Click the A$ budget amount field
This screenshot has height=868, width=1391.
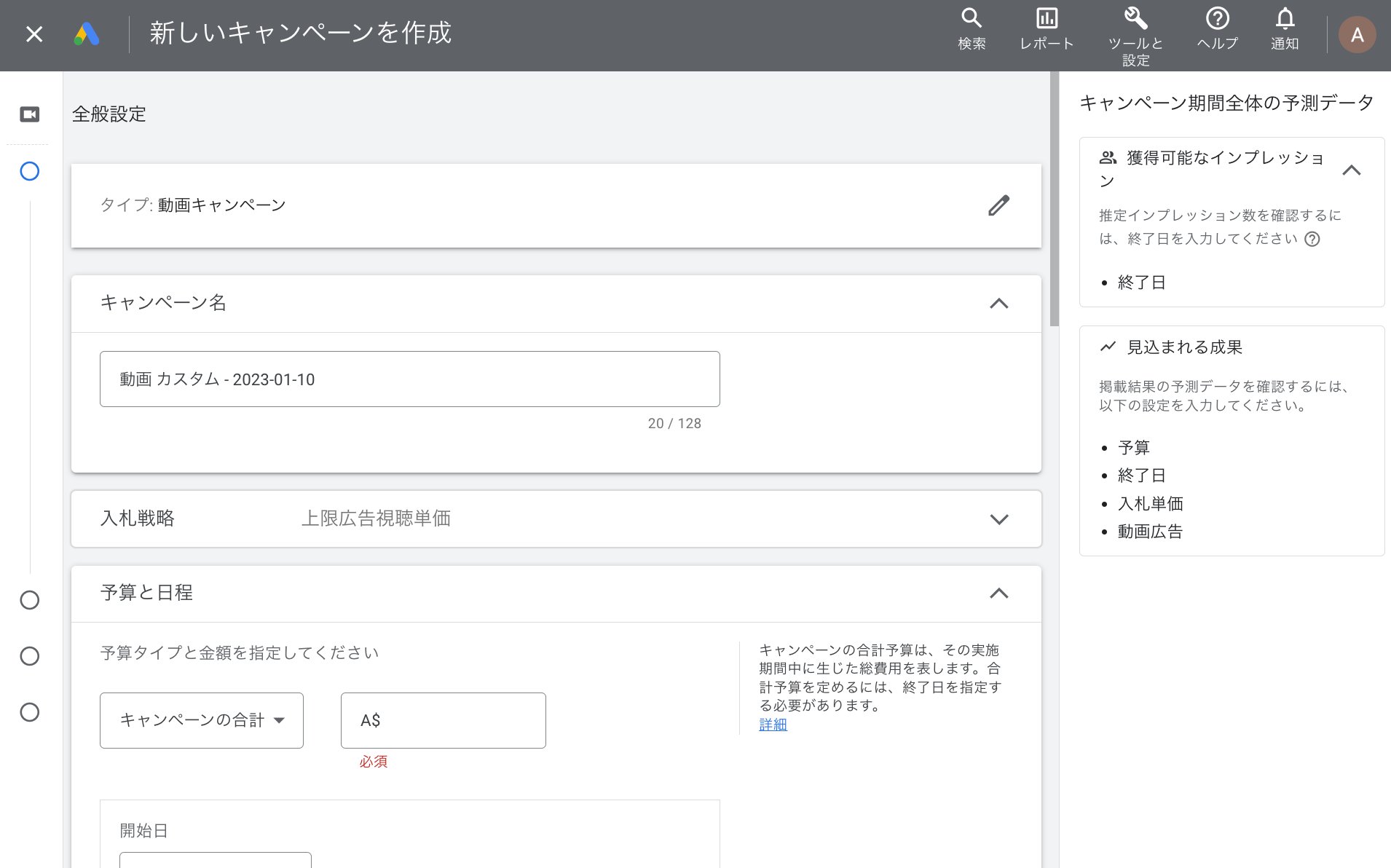(443, 720)
